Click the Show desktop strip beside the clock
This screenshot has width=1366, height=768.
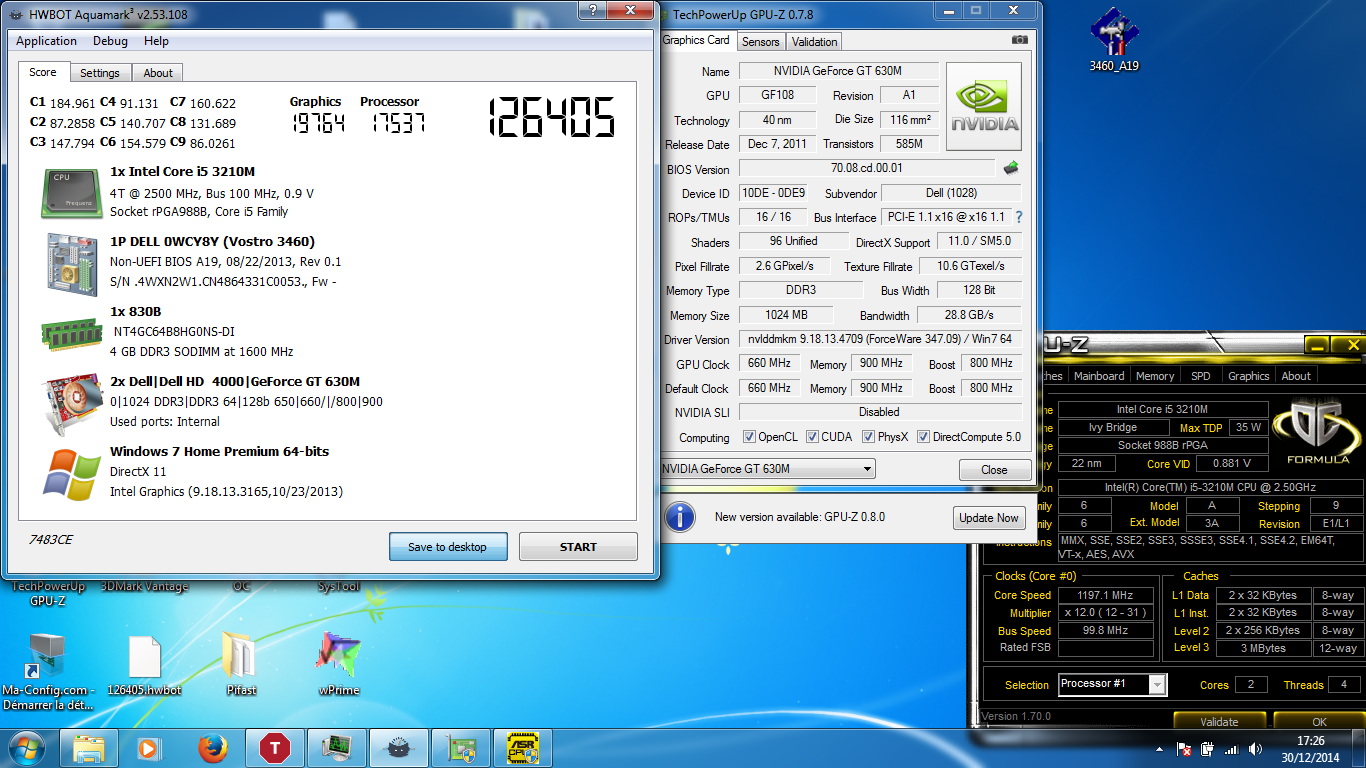[1358, 748]
